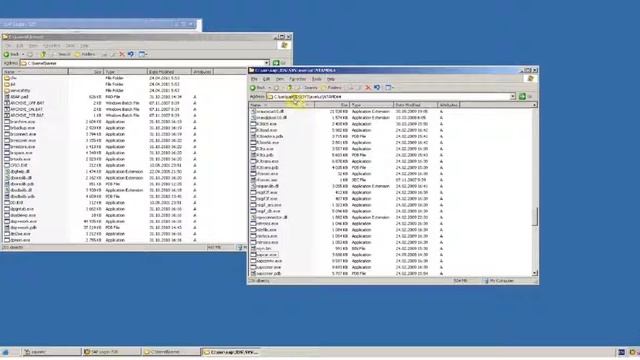
Task: Click green Go button in front window
Action: (522, 96)
